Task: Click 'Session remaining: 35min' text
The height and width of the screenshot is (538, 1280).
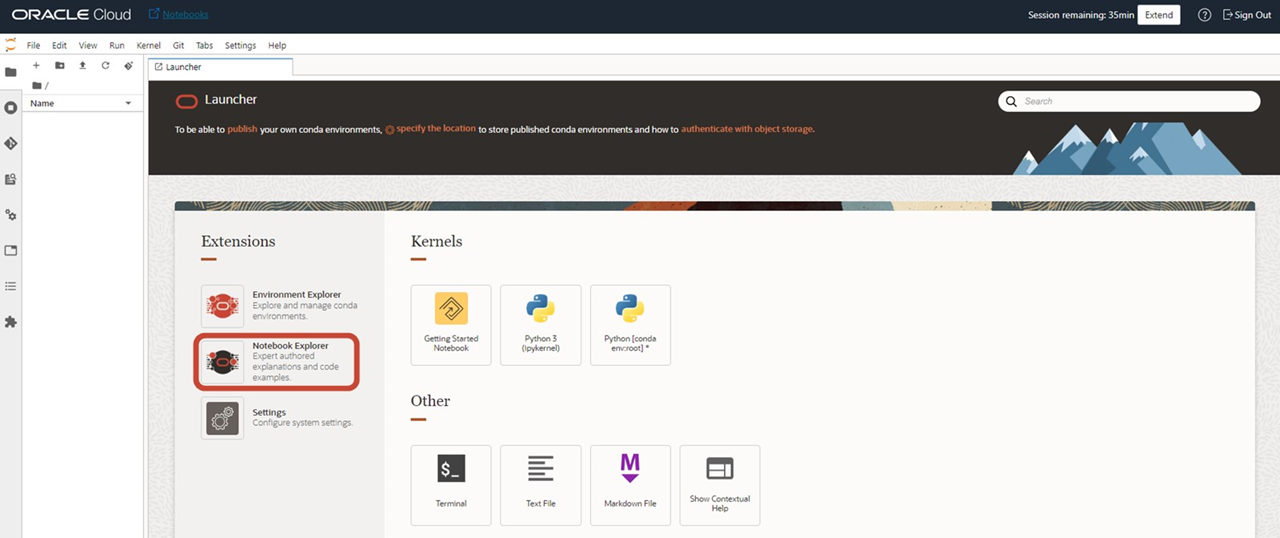Action: click(x=1080, y=15)
